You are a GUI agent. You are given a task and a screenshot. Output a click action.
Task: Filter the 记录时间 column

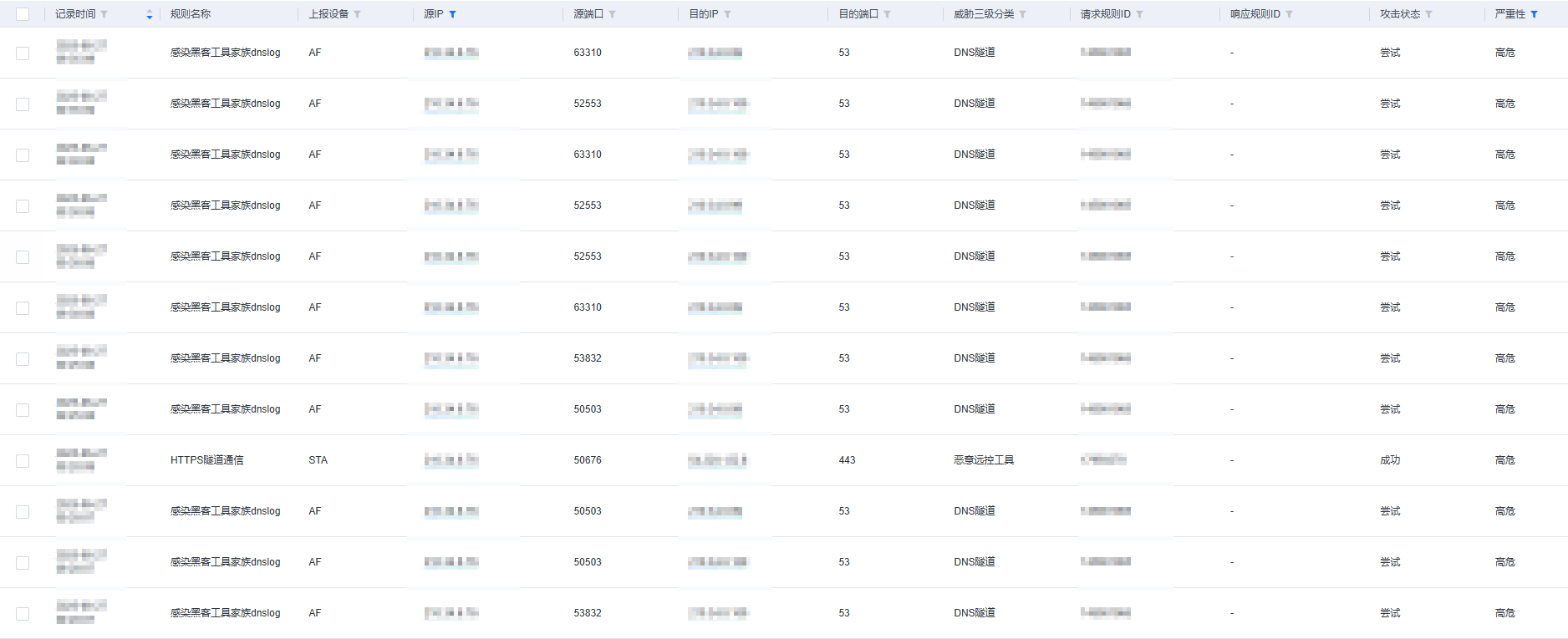click(x=104, y=14)
